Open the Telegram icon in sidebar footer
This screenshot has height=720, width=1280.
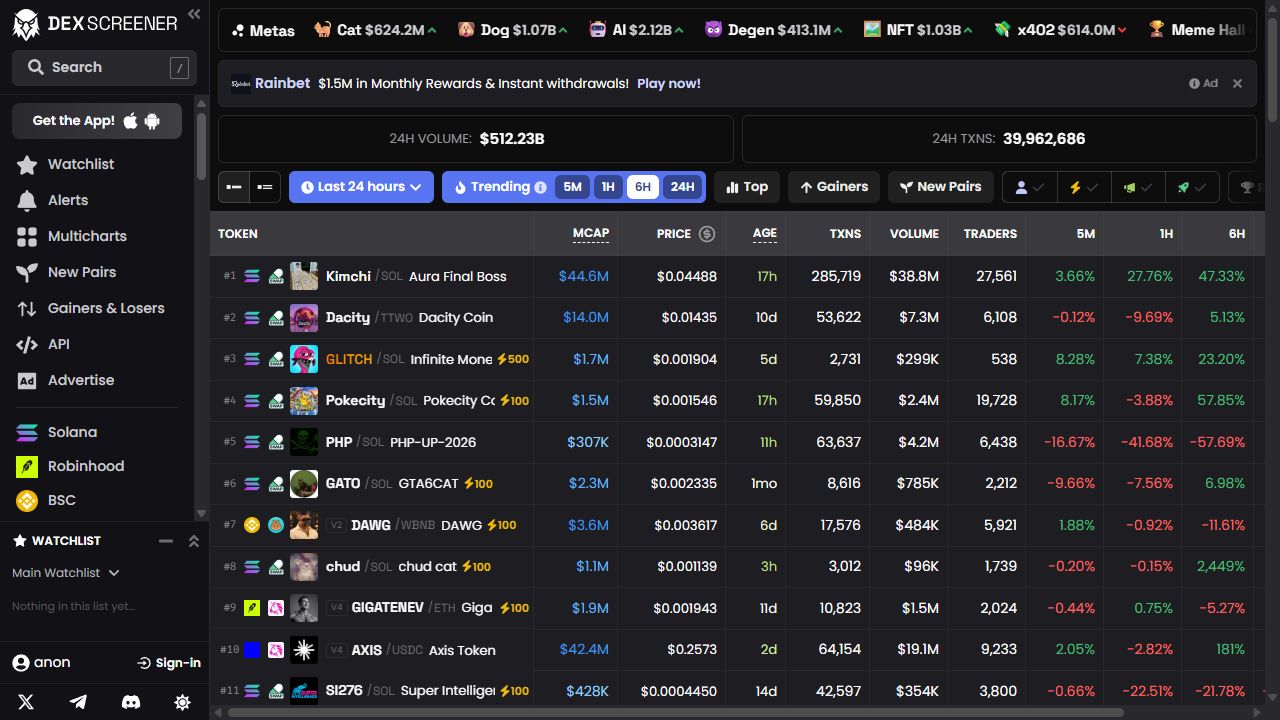point(78,702)
